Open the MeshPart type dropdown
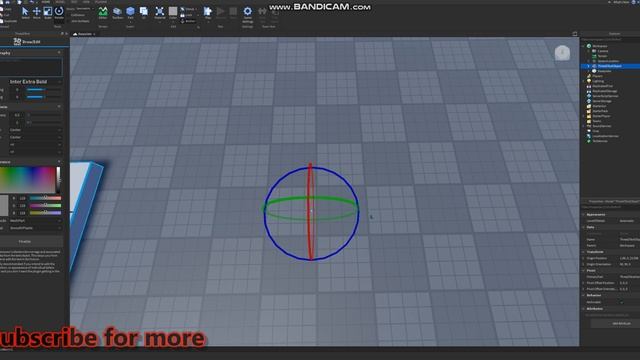The width and height of the screenshot is (640, 360). click(x=35, y=220)
